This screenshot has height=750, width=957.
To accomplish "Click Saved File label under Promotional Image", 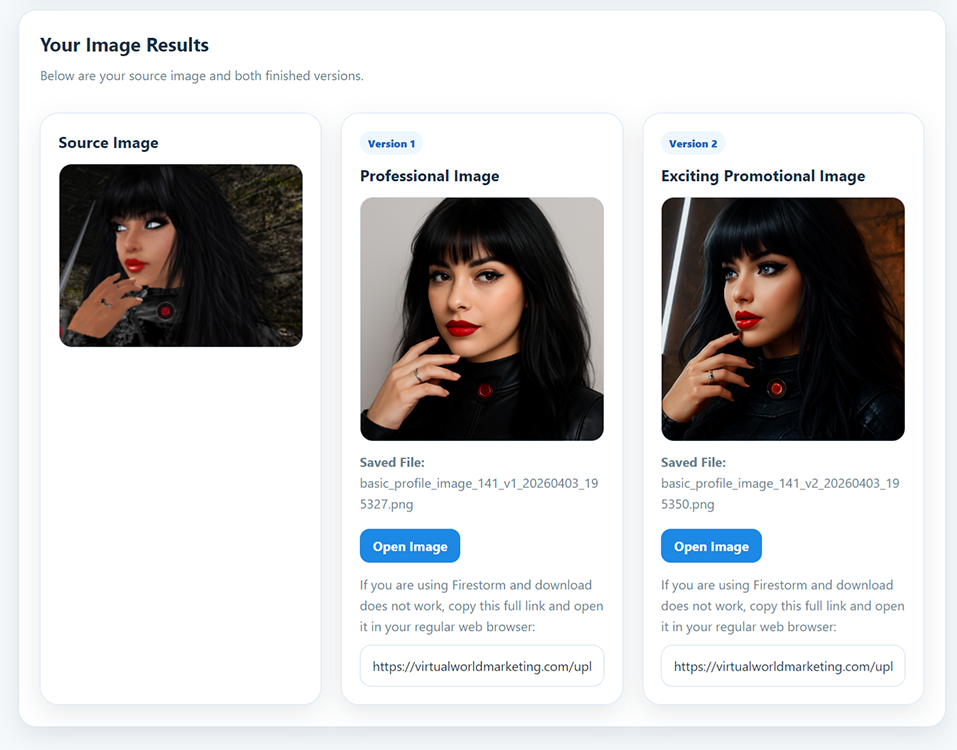I will (693, 463).
